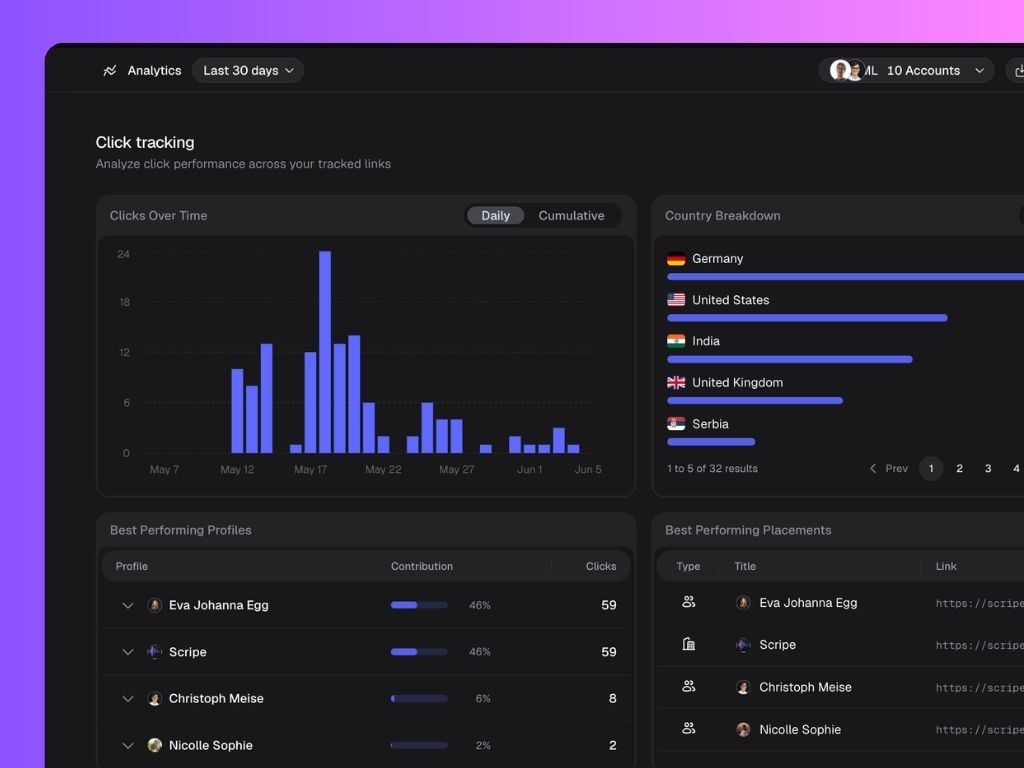Click the account avatars in header
Image resolution: width=1024 pixels, height=768 pixels.
click(848, 70)
